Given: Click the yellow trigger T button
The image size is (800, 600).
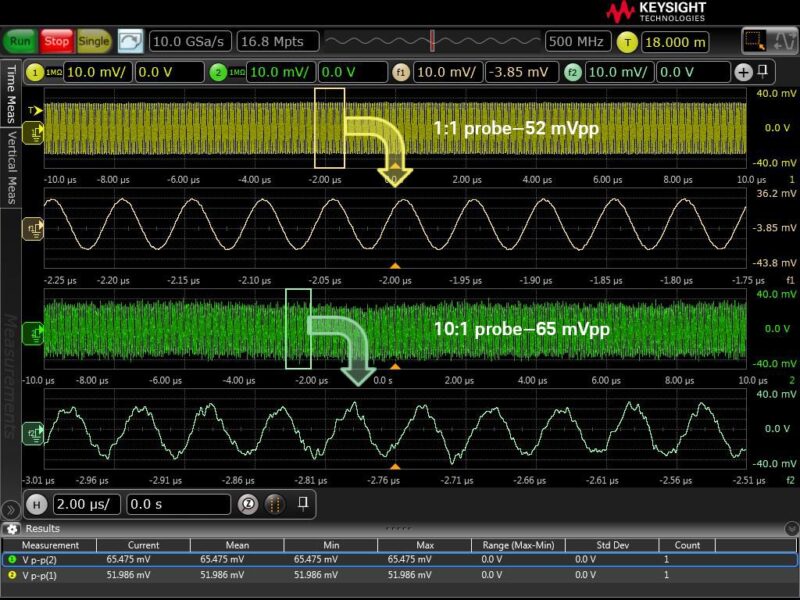Looking at the screenshot, I should pos(627,42).
